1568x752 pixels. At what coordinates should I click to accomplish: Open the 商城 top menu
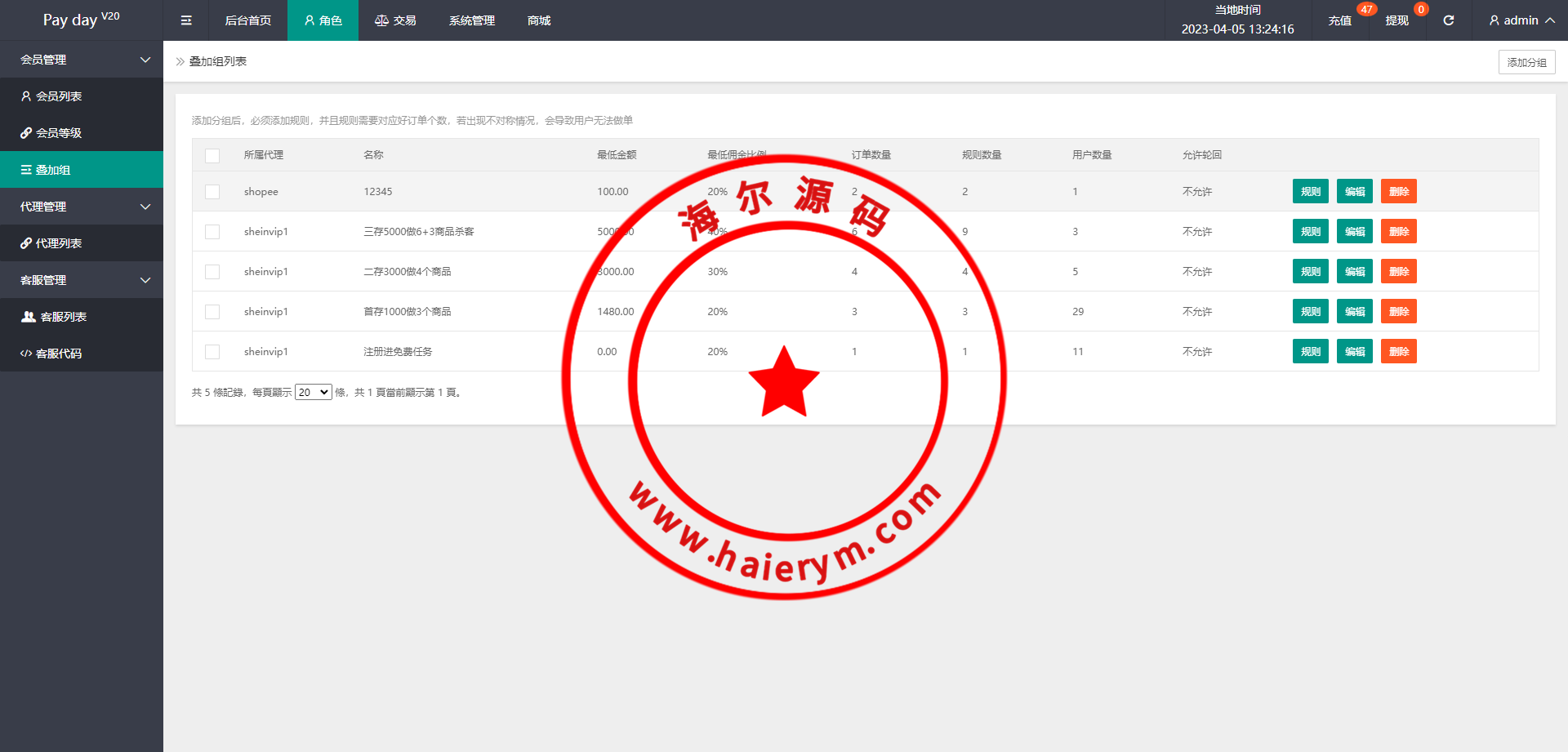point(539,20)
